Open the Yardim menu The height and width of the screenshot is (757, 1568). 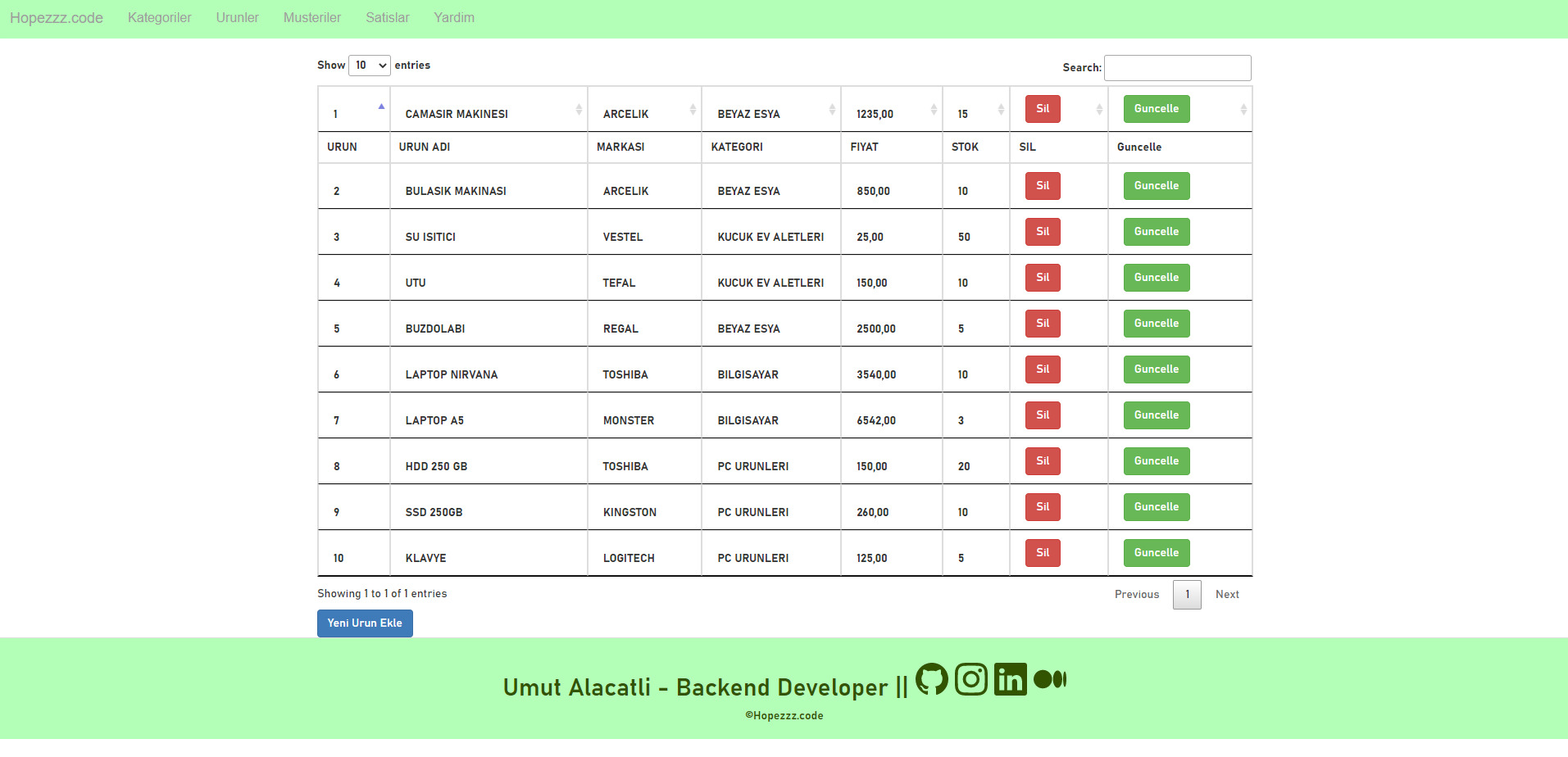[454, 17]
